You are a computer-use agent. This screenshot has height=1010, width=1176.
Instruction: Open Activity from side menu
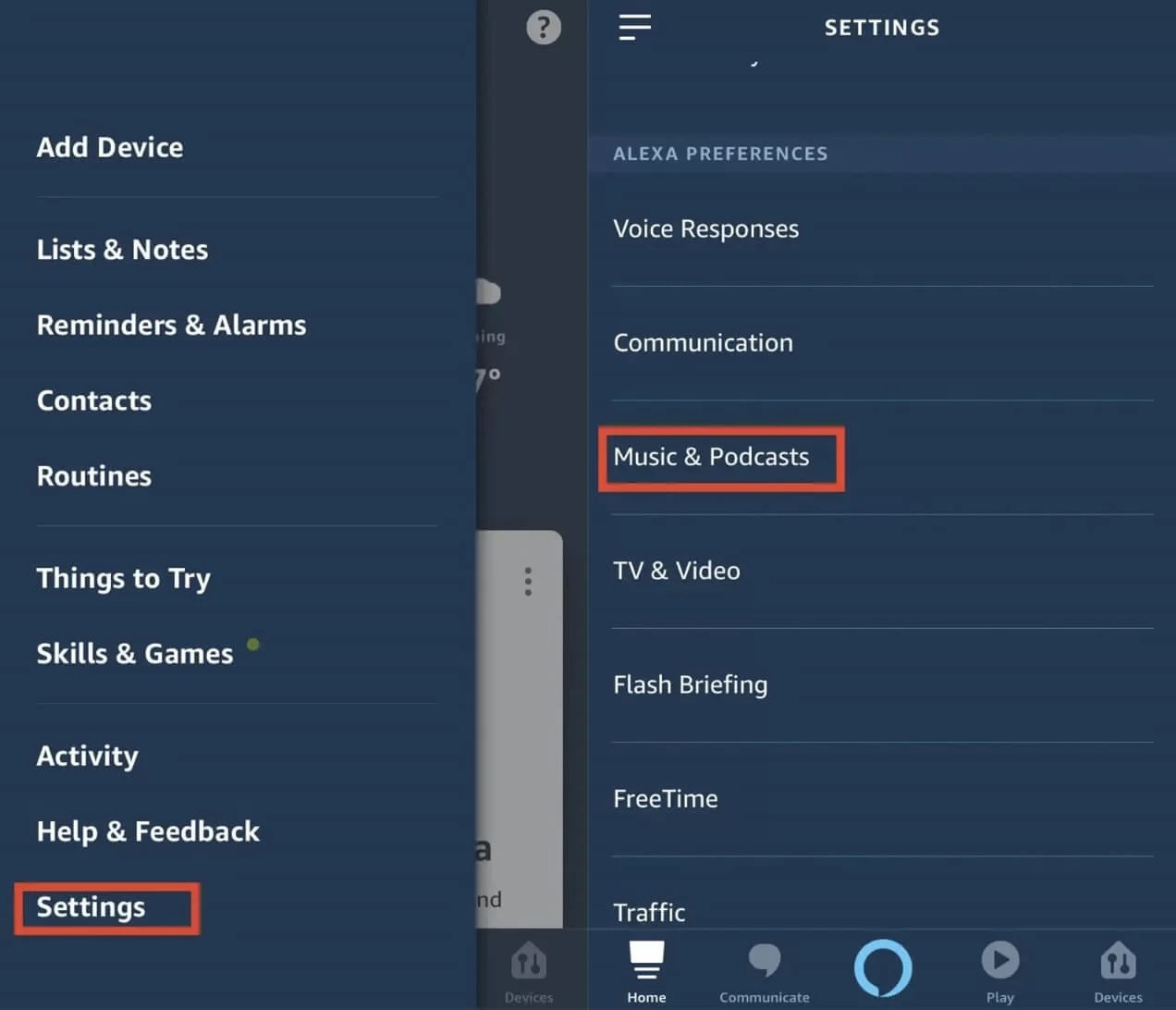[88, 757]
